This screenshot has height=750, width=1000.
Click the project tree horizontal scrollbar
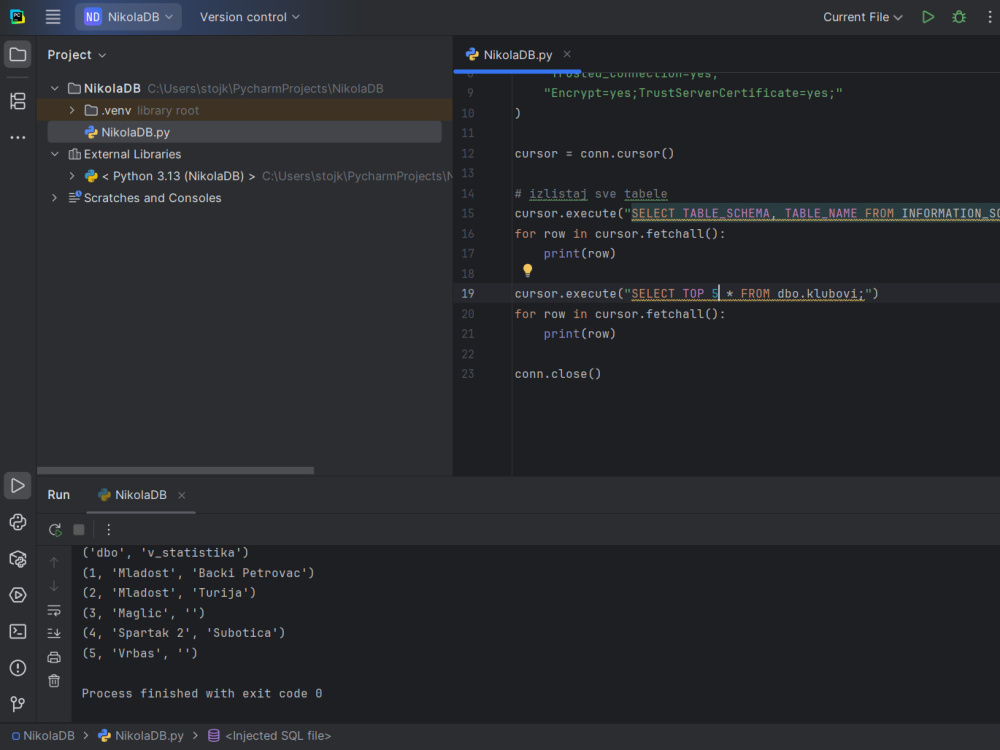pyautogui.click(x=175, y=471)
